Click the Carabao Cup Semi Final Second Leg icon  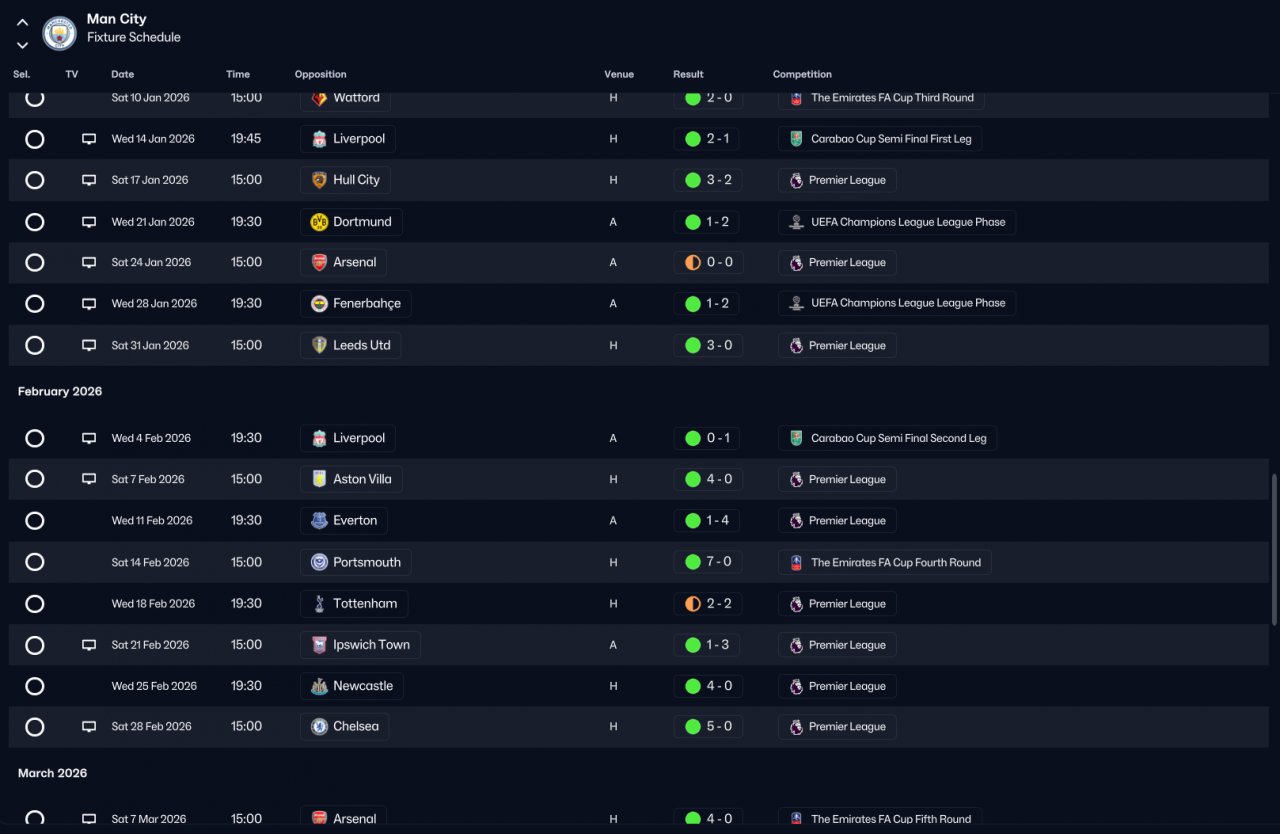point(796,438)
